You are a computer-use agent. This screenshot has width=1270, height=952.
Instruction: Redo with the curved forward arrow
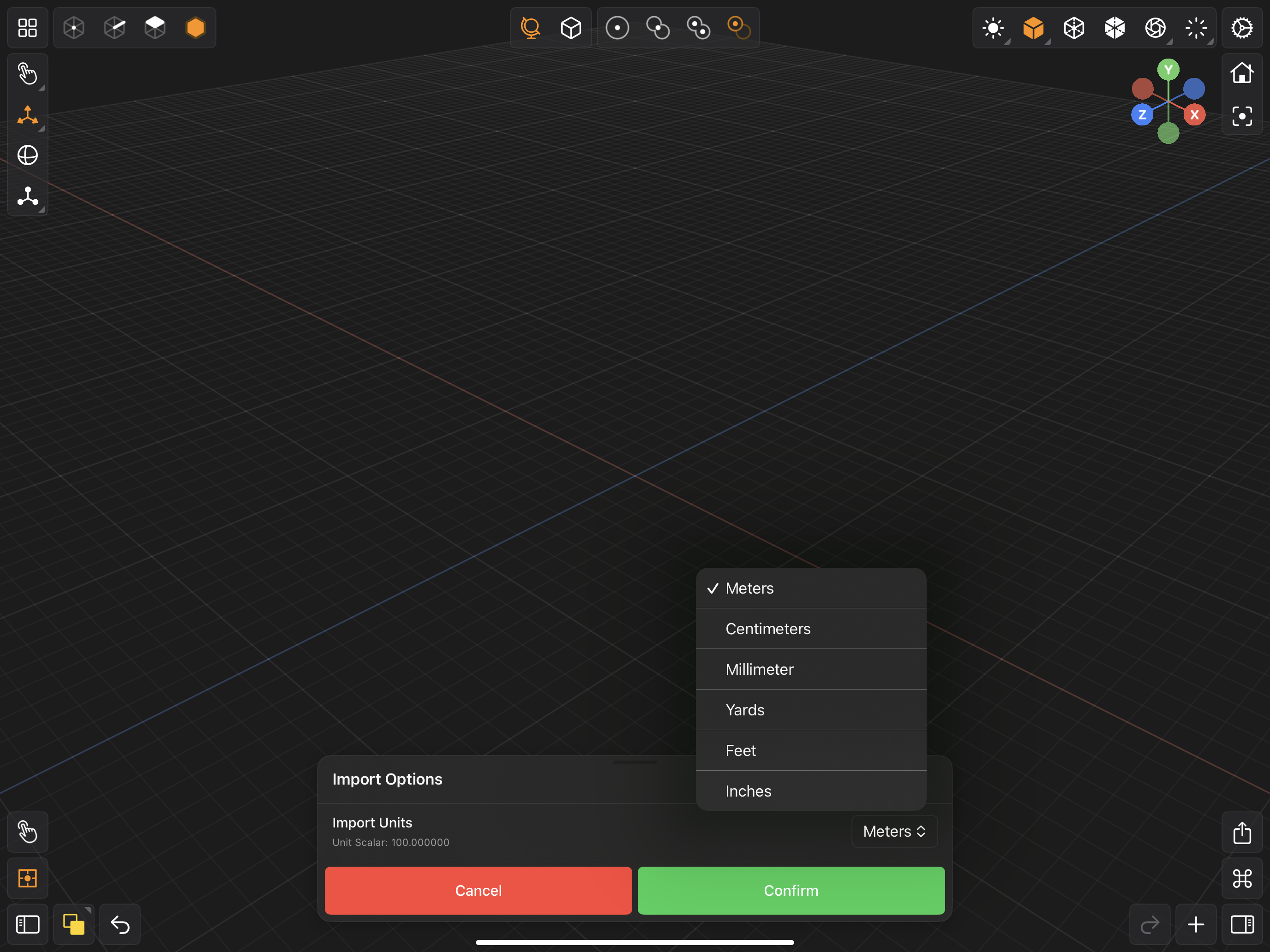click(1150, 924)
